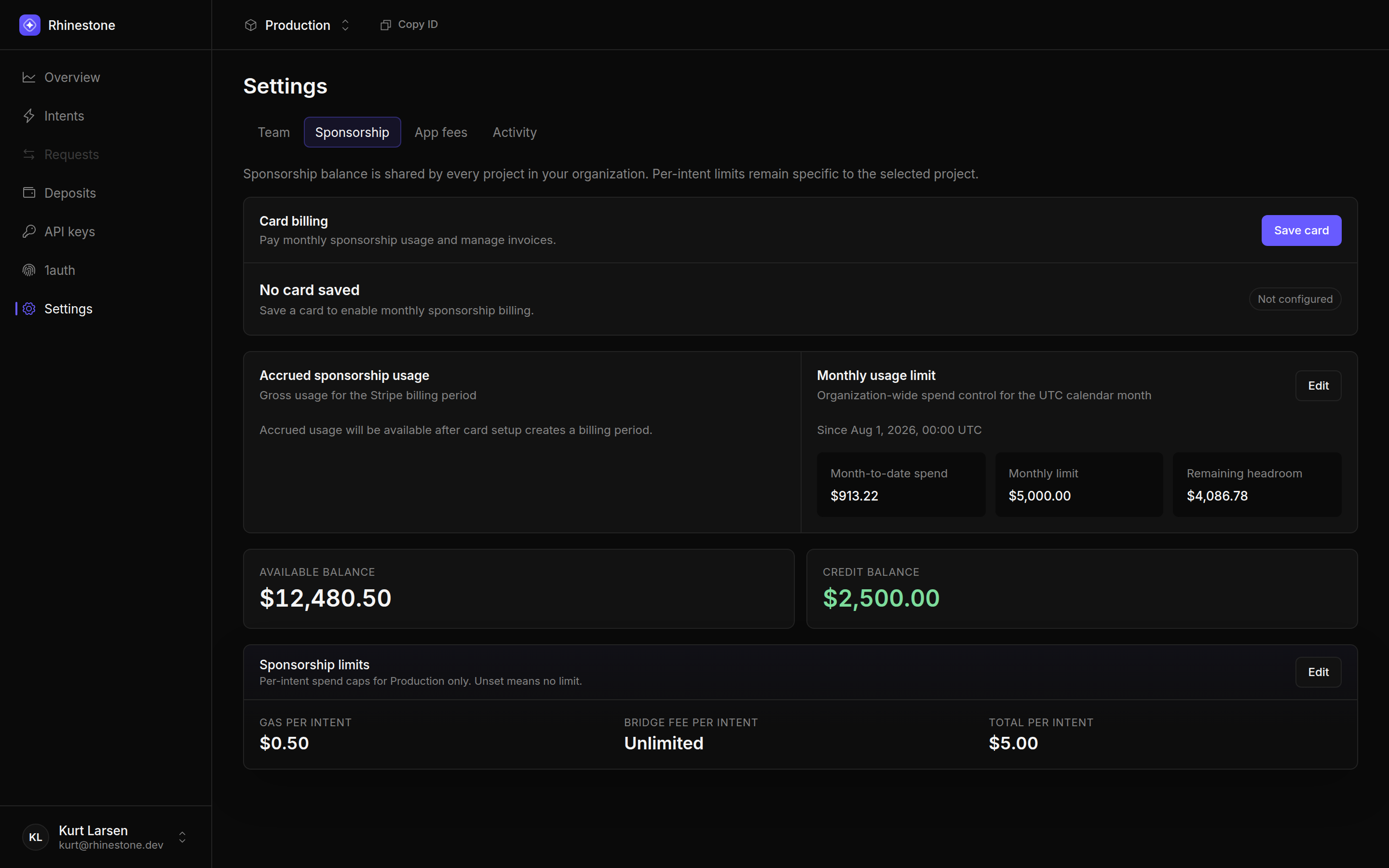Click the $2,500.00 credit balance value
The width and height of the screenshot is (1389, 868).
pyautogui.click(x=881, y=598)
